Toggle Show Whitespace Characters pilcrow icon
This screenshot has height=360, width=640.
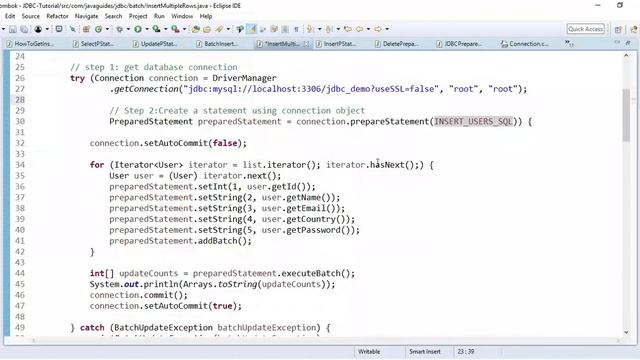[296, 29]
